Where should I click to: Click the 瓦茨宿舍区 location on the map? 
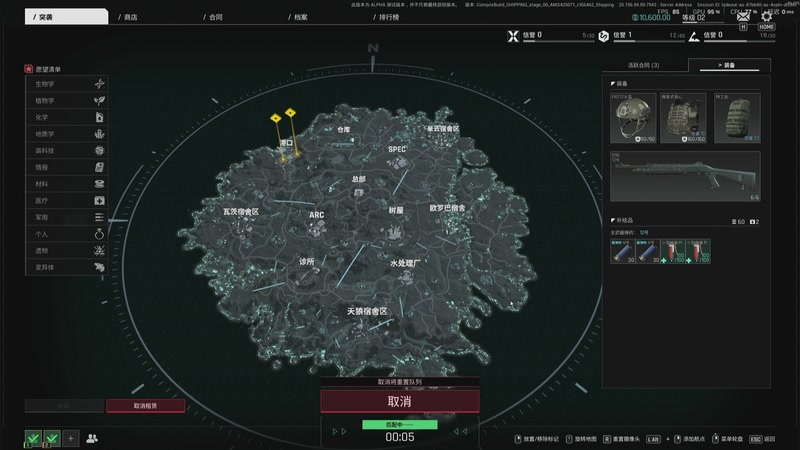point(241,211)
